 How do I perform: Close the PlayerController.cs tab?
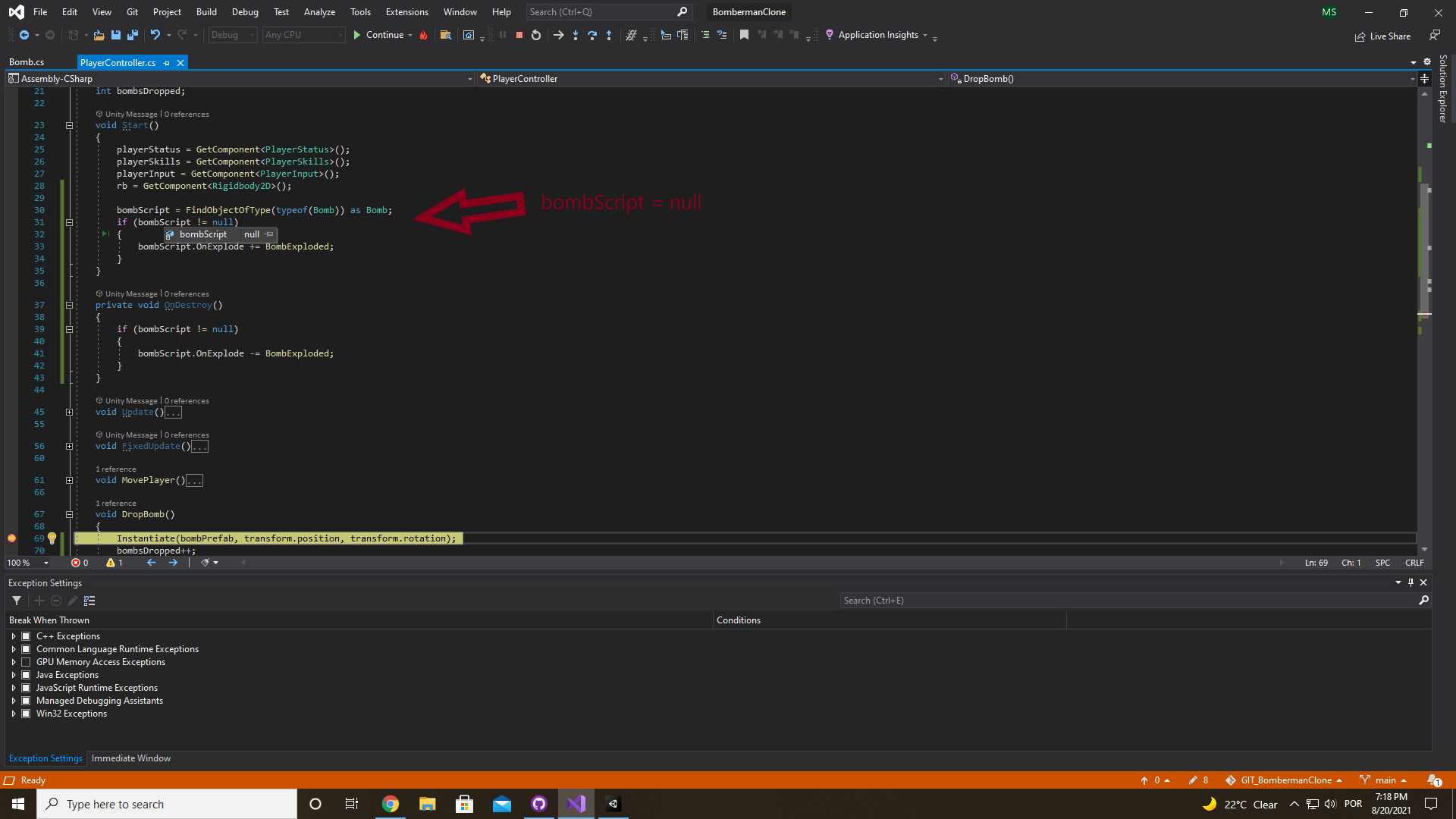pos(180,63)
